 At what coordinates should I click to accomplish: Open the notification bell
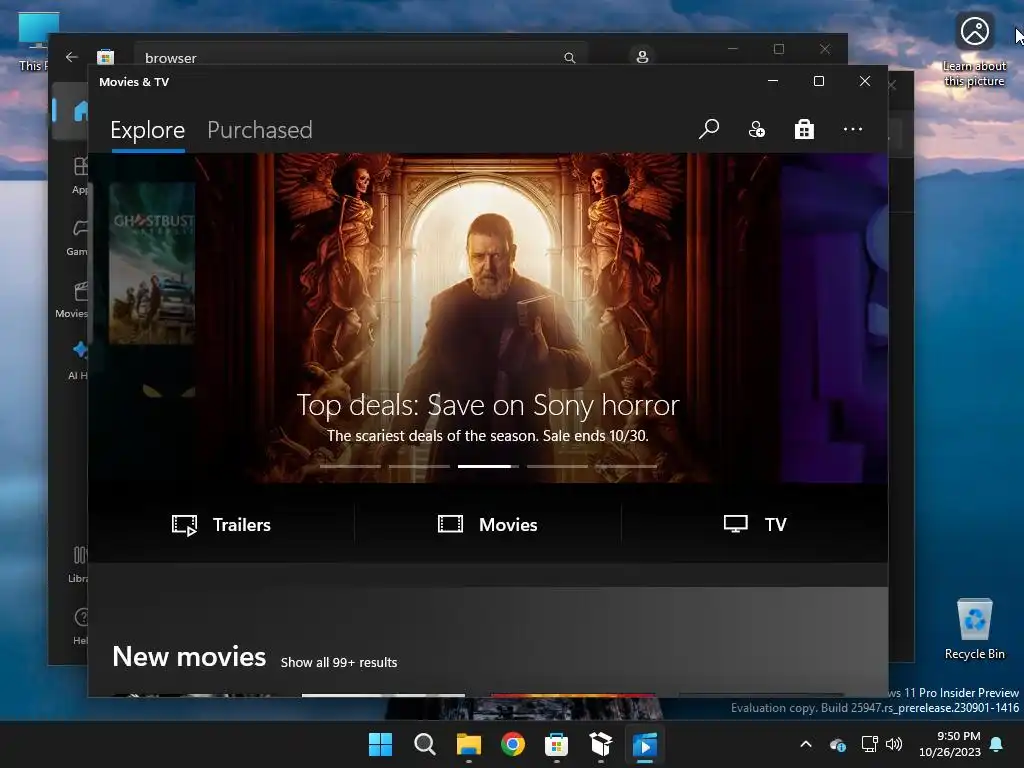pos(996,744)
